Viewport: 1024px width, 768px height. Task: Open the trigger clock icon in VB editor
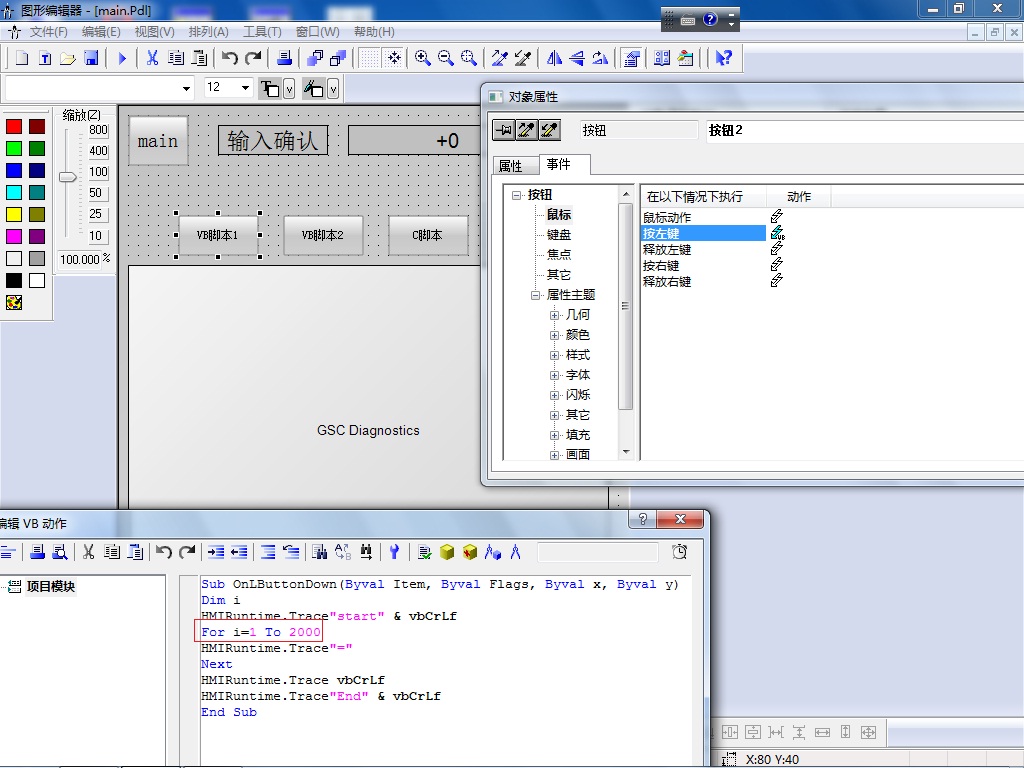click(x=679, y=552)
